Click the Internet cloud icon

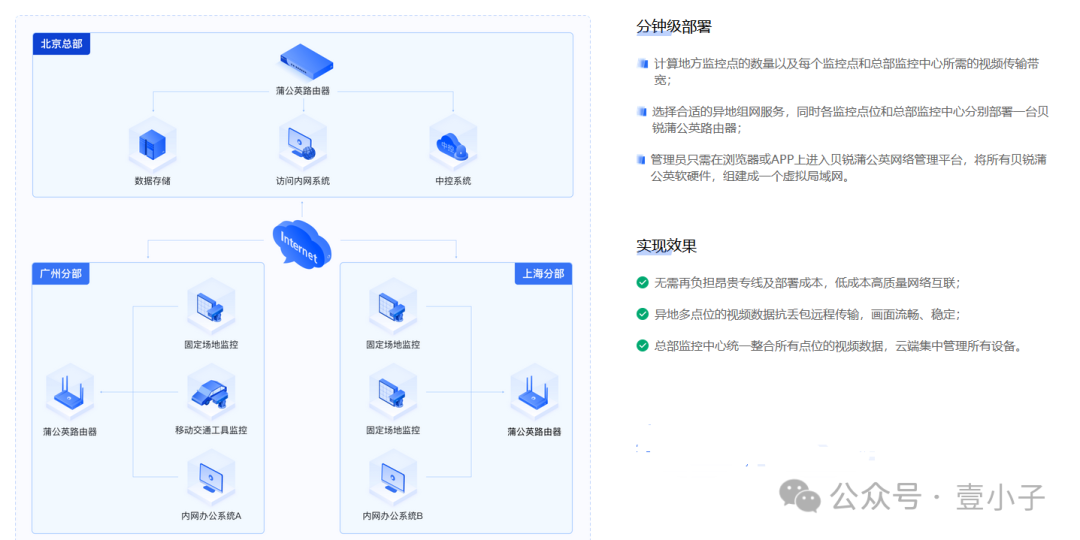pos(301,243)
